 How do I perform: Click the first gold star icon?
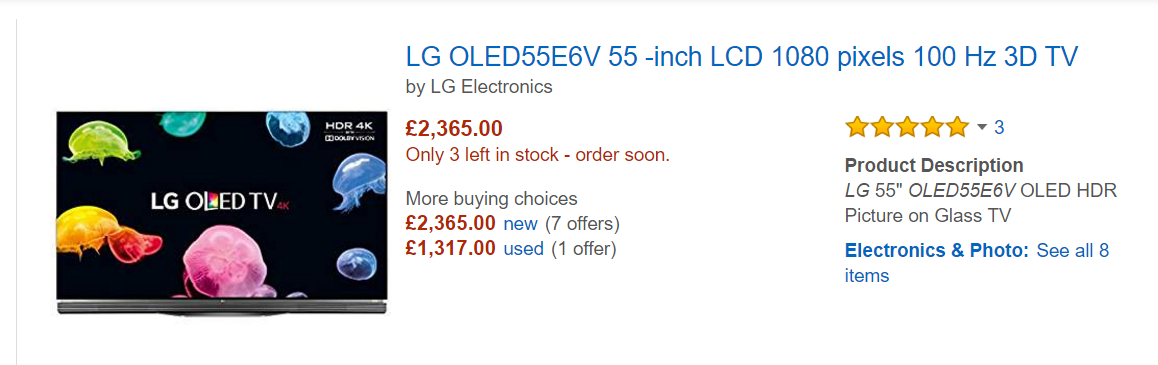tap(857, 127)
